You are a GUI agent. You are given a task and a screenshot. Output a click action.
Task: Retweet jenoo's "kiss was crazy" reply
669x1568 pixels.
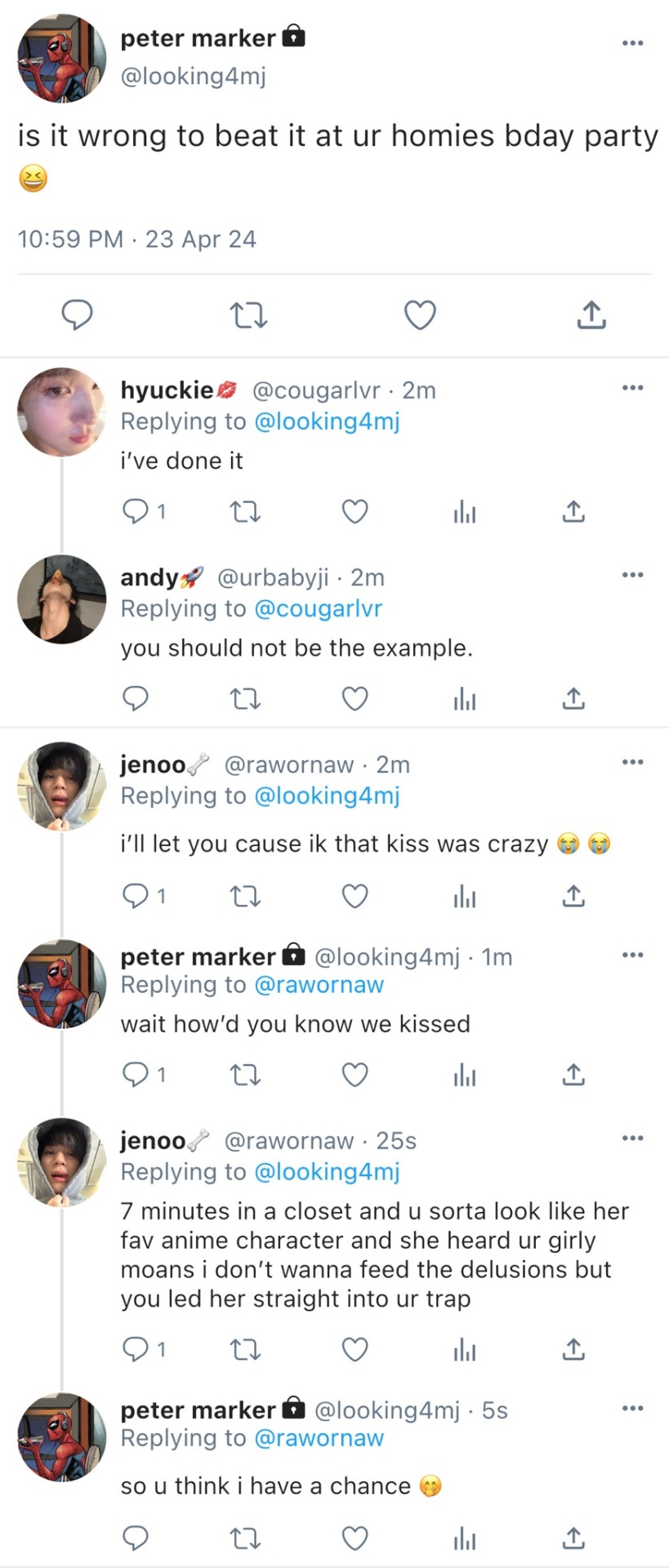pyautogui.click(x=245, y=897)
